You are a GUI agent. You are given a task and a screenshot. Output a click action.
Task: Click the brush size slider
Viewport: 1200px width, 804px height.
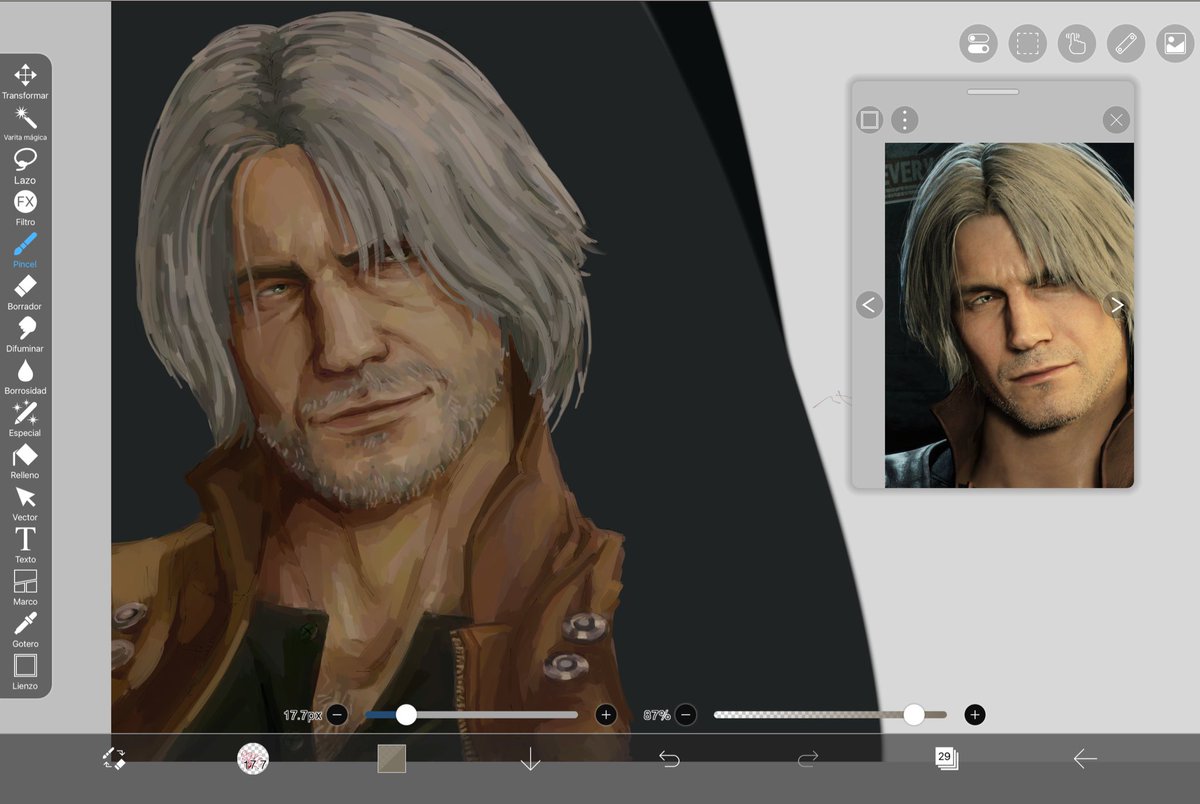pos(471,715)
